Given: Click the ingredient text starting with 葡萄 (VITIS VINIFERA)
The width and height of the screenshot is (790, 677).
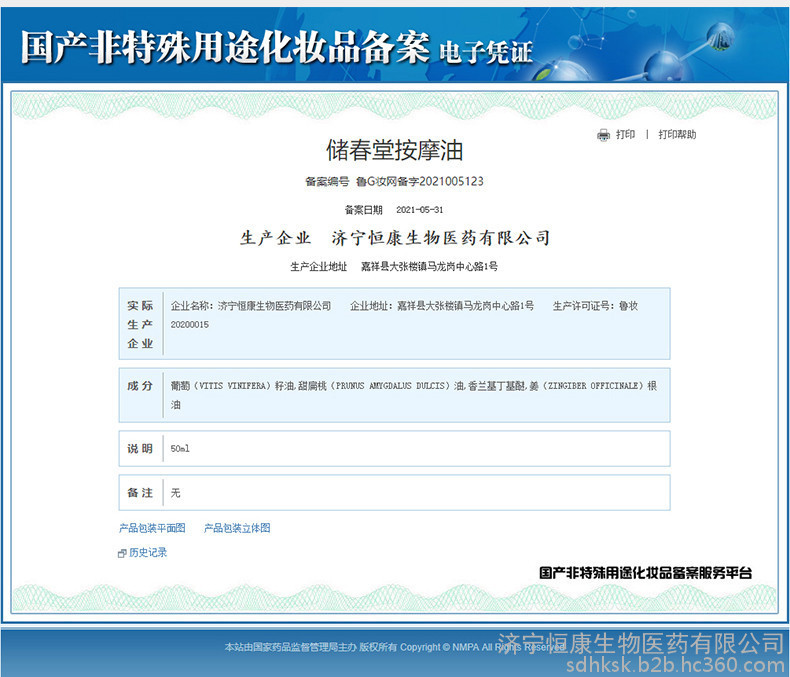Looking at the screenshot, I should click(414, 395).
